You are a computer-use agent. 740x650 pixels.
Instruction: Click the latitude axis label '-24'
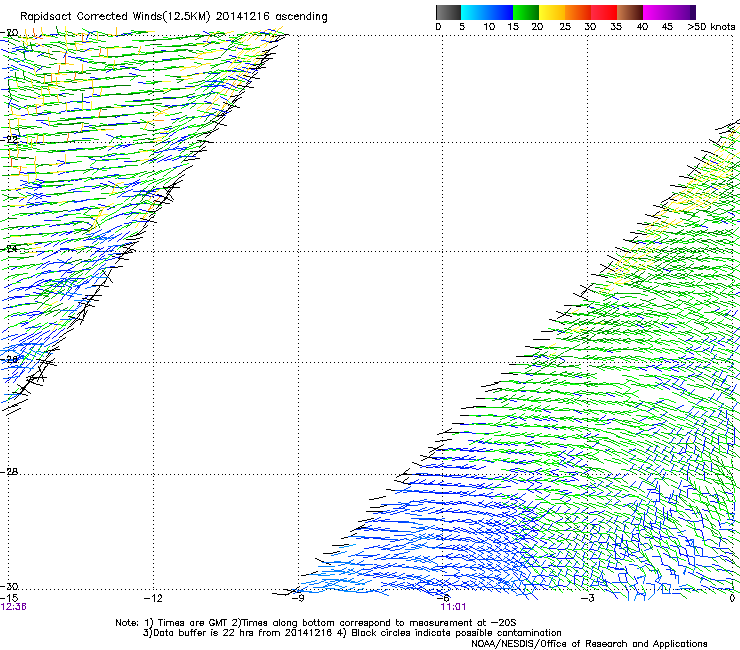[x=10, y=248]
